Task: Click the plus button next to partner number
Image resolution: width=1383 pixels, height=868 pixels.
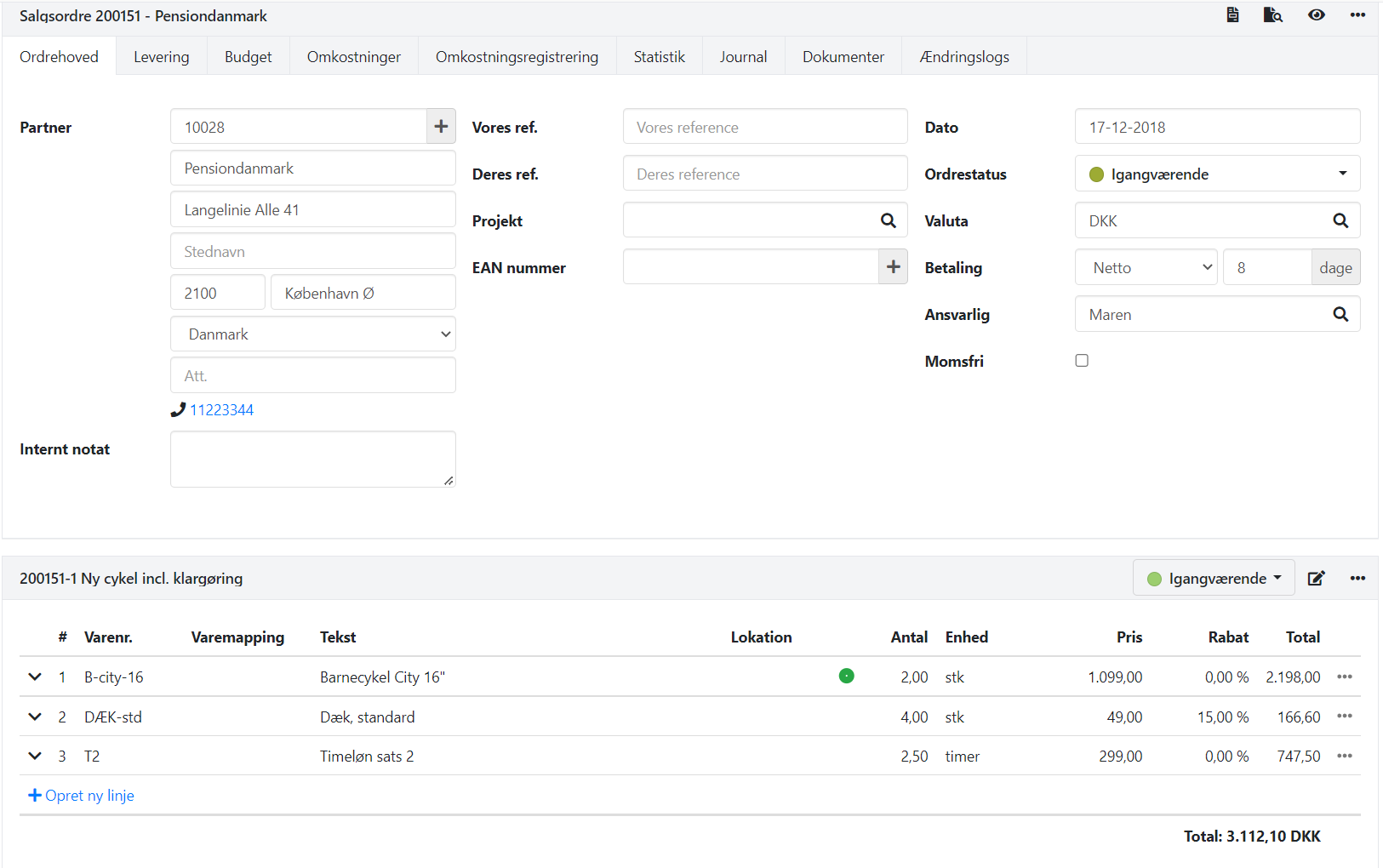Action: 441,127
